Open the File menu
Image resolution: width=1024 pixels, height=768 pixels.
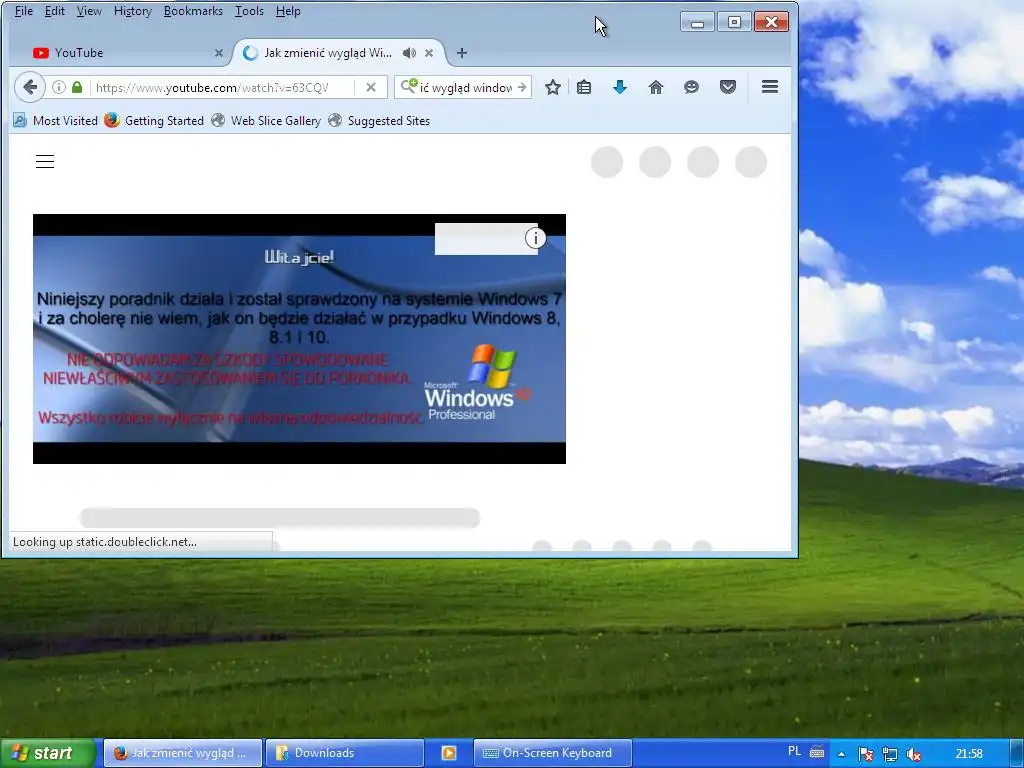coord(24,11)
